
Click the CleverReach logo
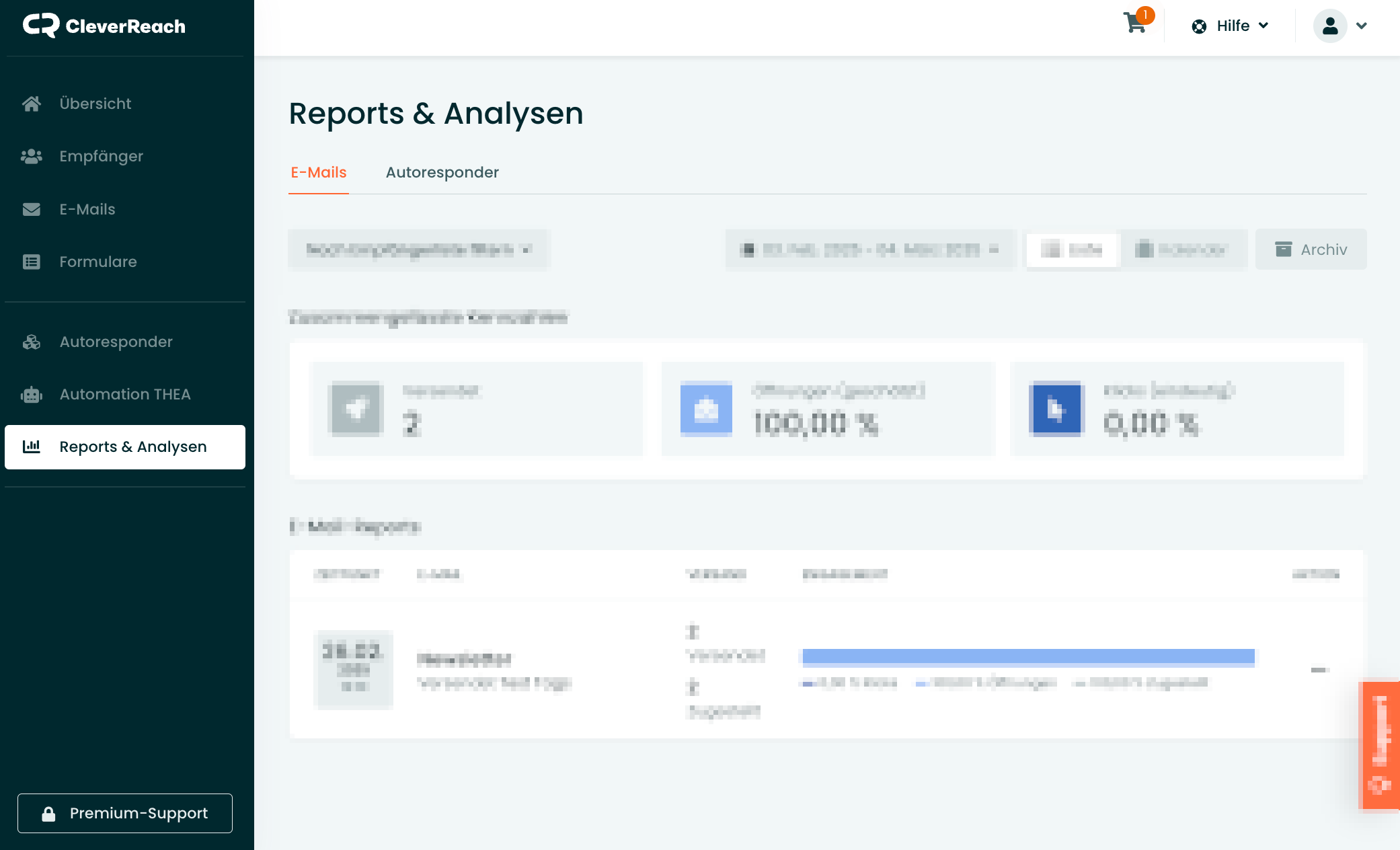pyautogui.click(x=104, y=26)
